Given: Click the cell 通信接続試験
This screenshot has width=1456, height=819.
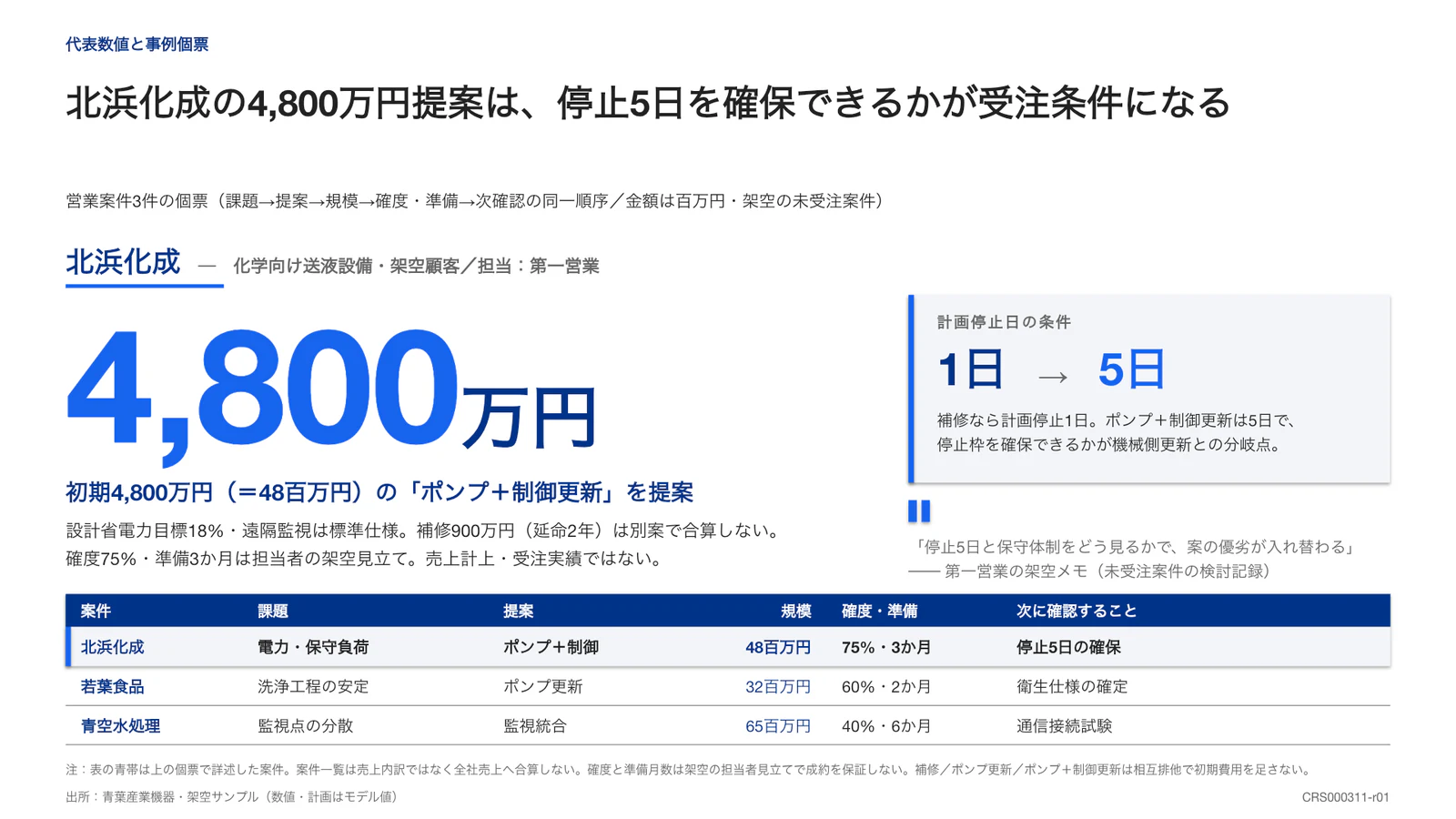Looking at the screenshot, I should pos(1064,726).
